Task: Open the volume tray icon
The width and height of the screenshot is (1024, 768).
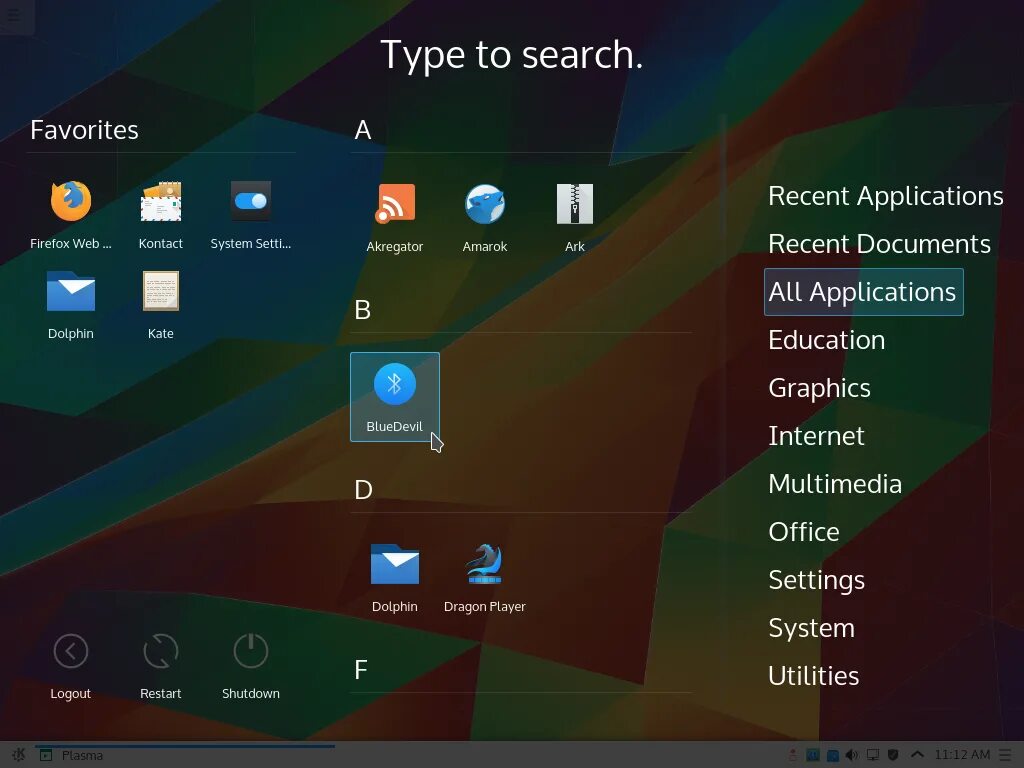Action: 852,755
